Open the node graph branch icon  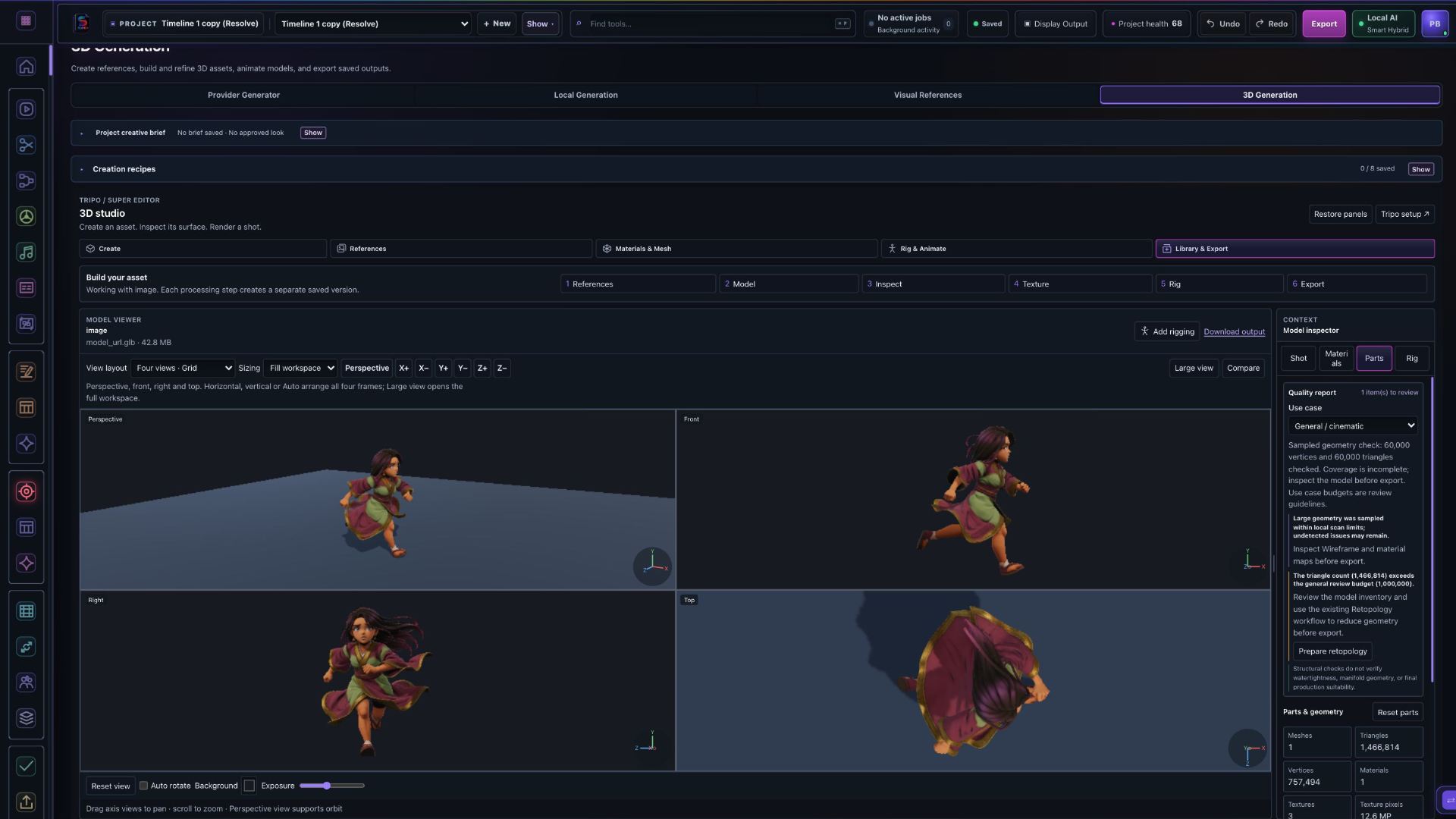pyautogui.click(x=26, y=180)
